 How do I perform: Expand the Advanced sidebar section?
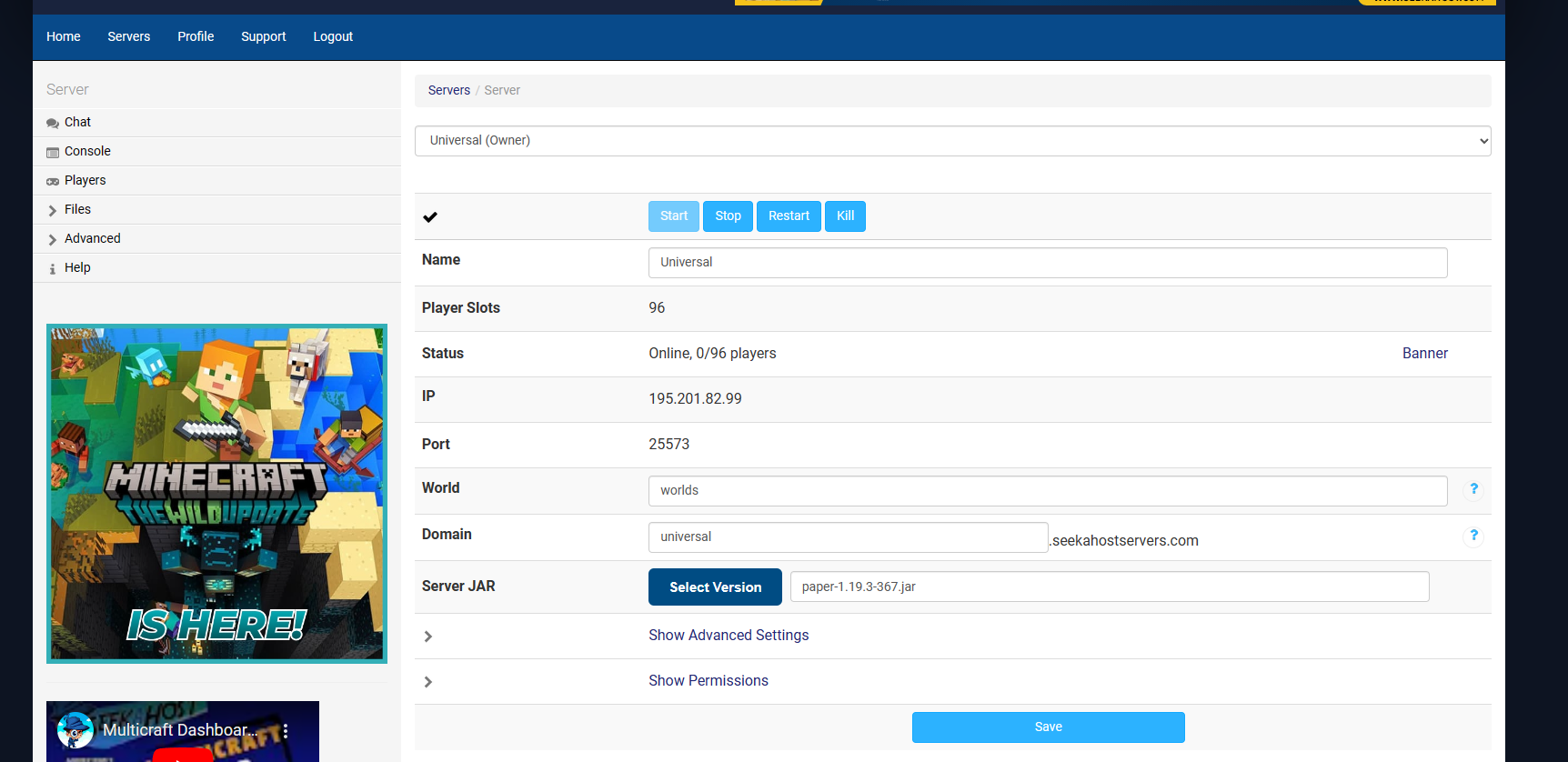[x=92, y=239]
